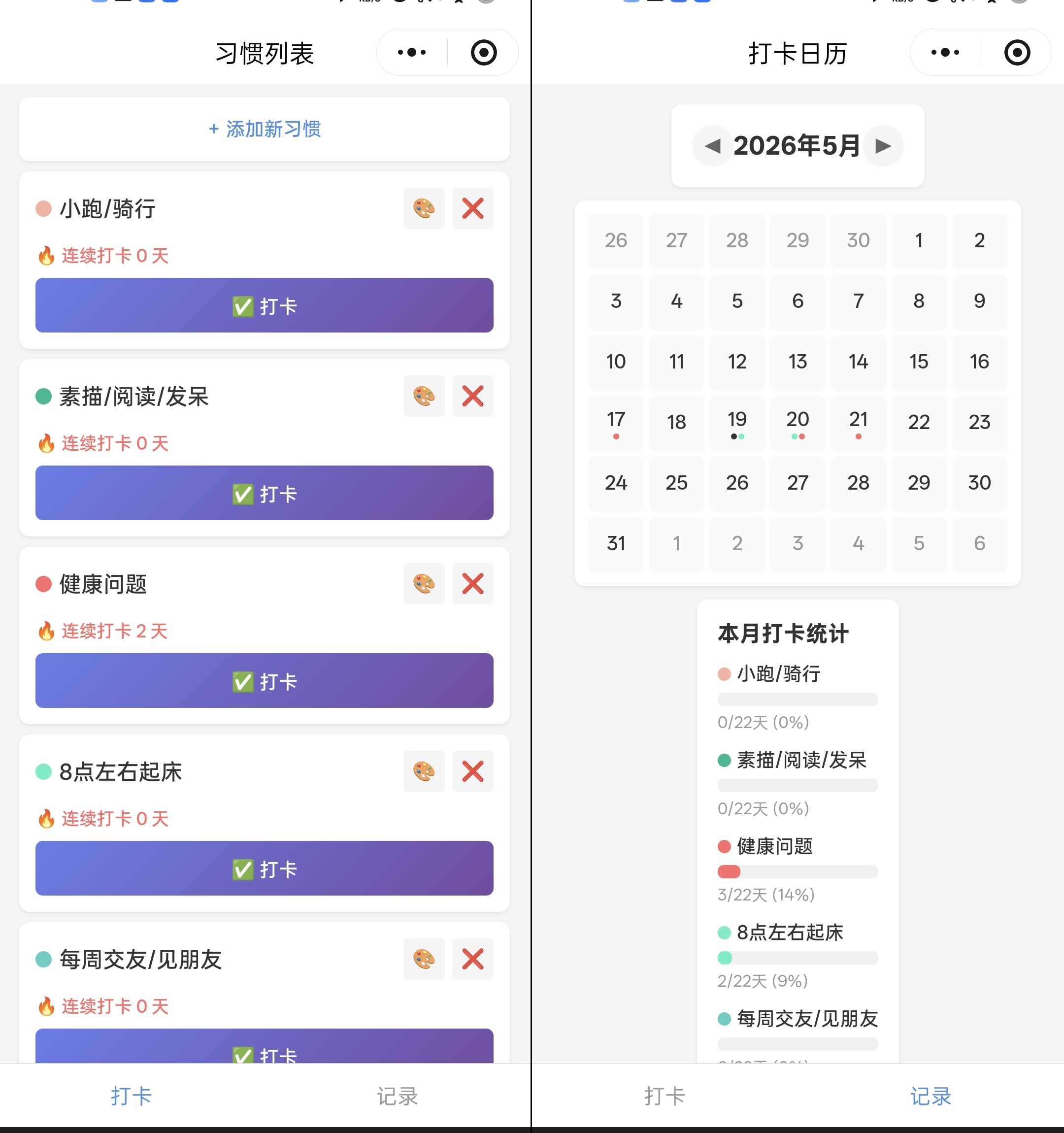Viewport: 1064px width, 1133px height.
Task: Go to the previous month in calendar
Action: [712, 146]
